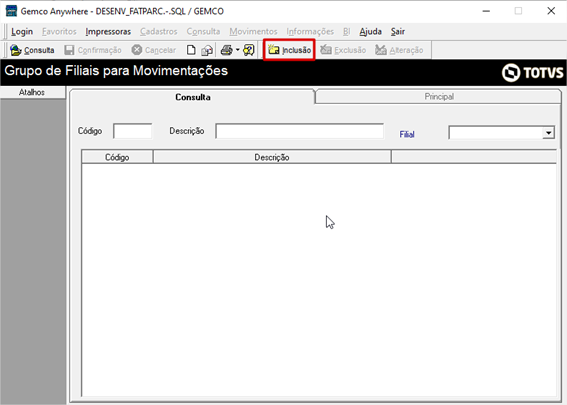Click the Código column header
The image size is (567, 405).
click(117, 157)
